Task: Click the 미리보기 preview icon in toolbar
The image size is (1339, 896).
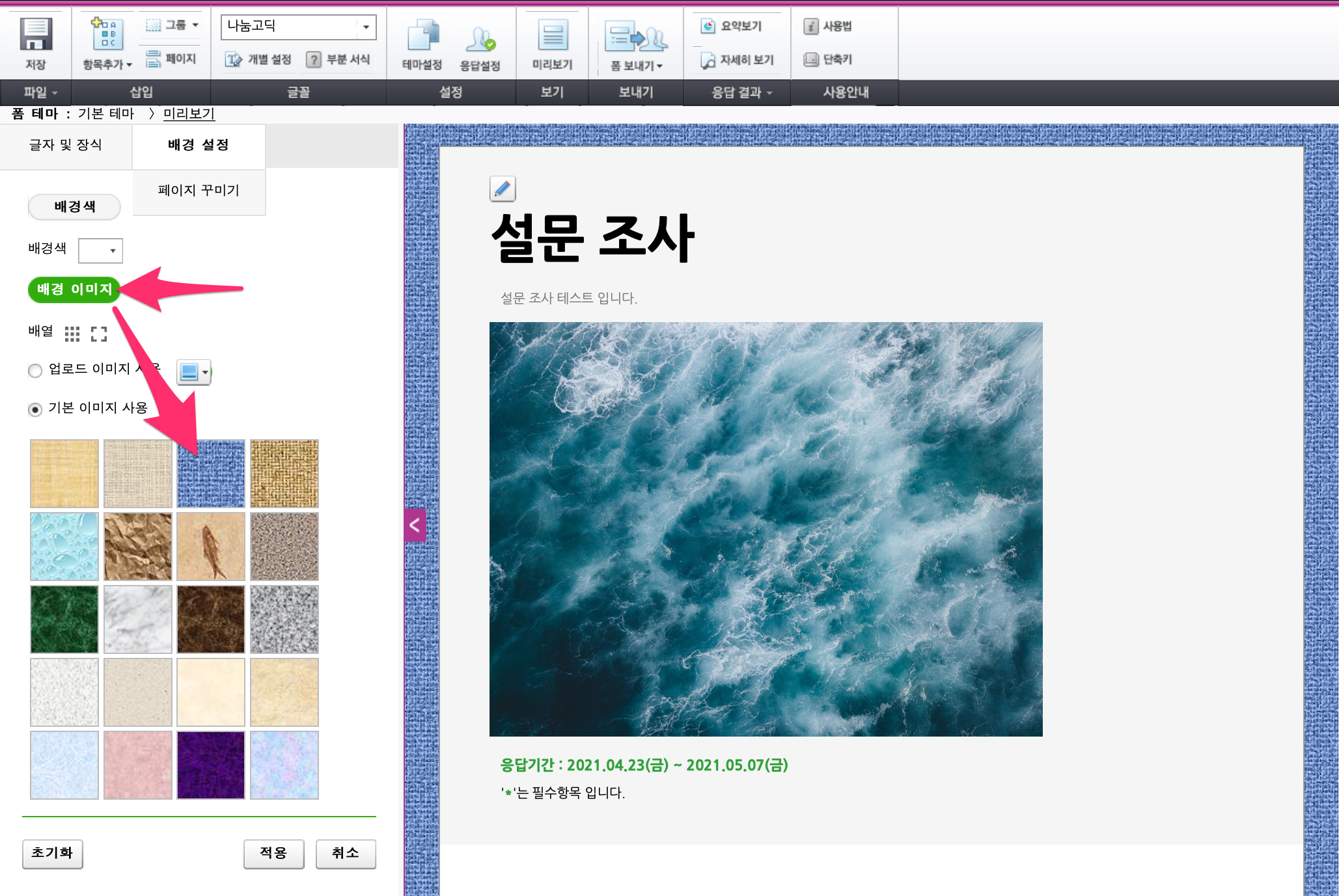Action: coord(552,36)
